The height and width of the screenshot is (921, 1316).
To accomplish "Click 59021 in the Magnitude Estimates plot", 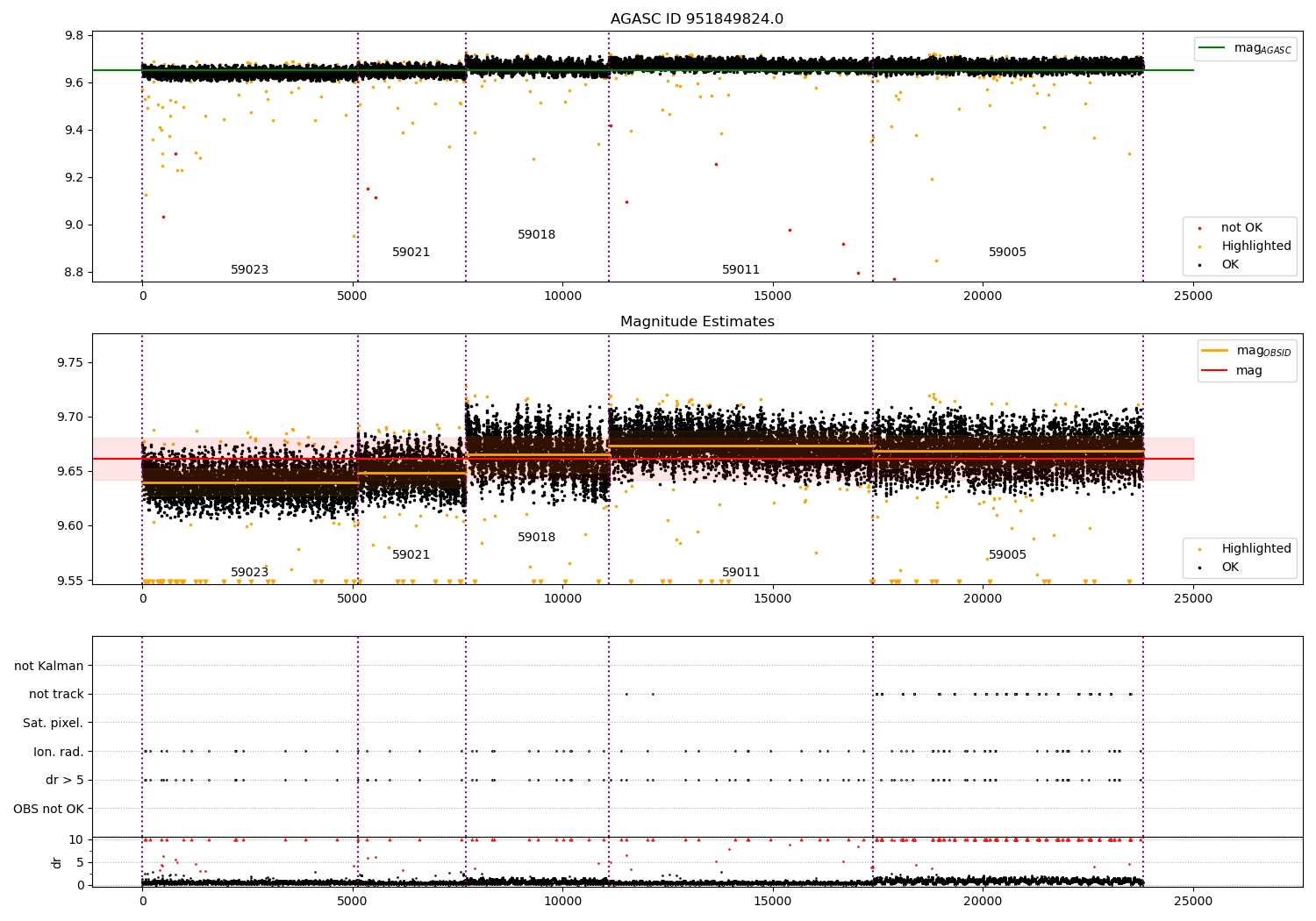I will point(411,555).
